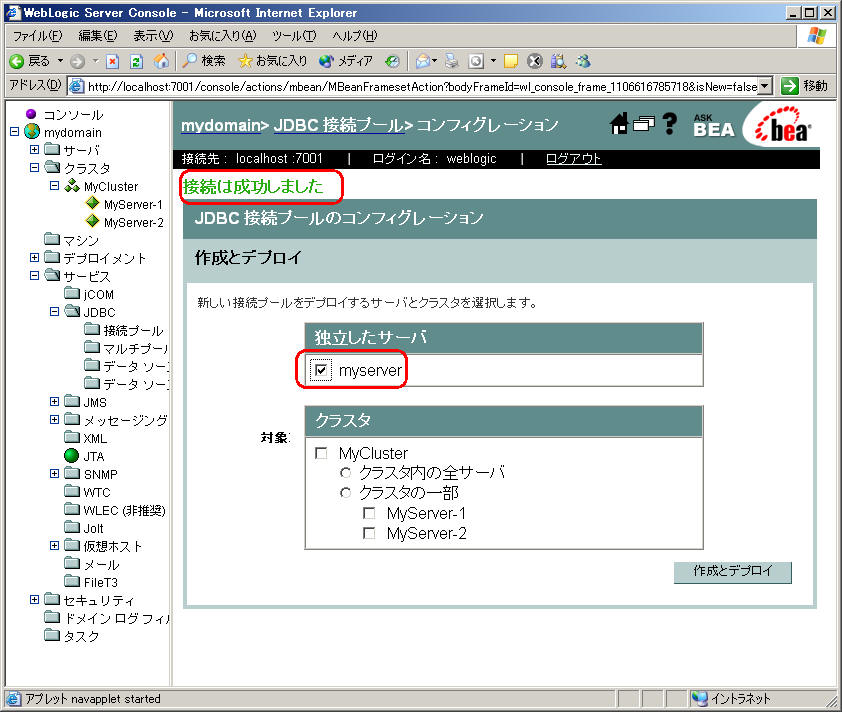Click the IE home toolbar button

tap(161, 61)
